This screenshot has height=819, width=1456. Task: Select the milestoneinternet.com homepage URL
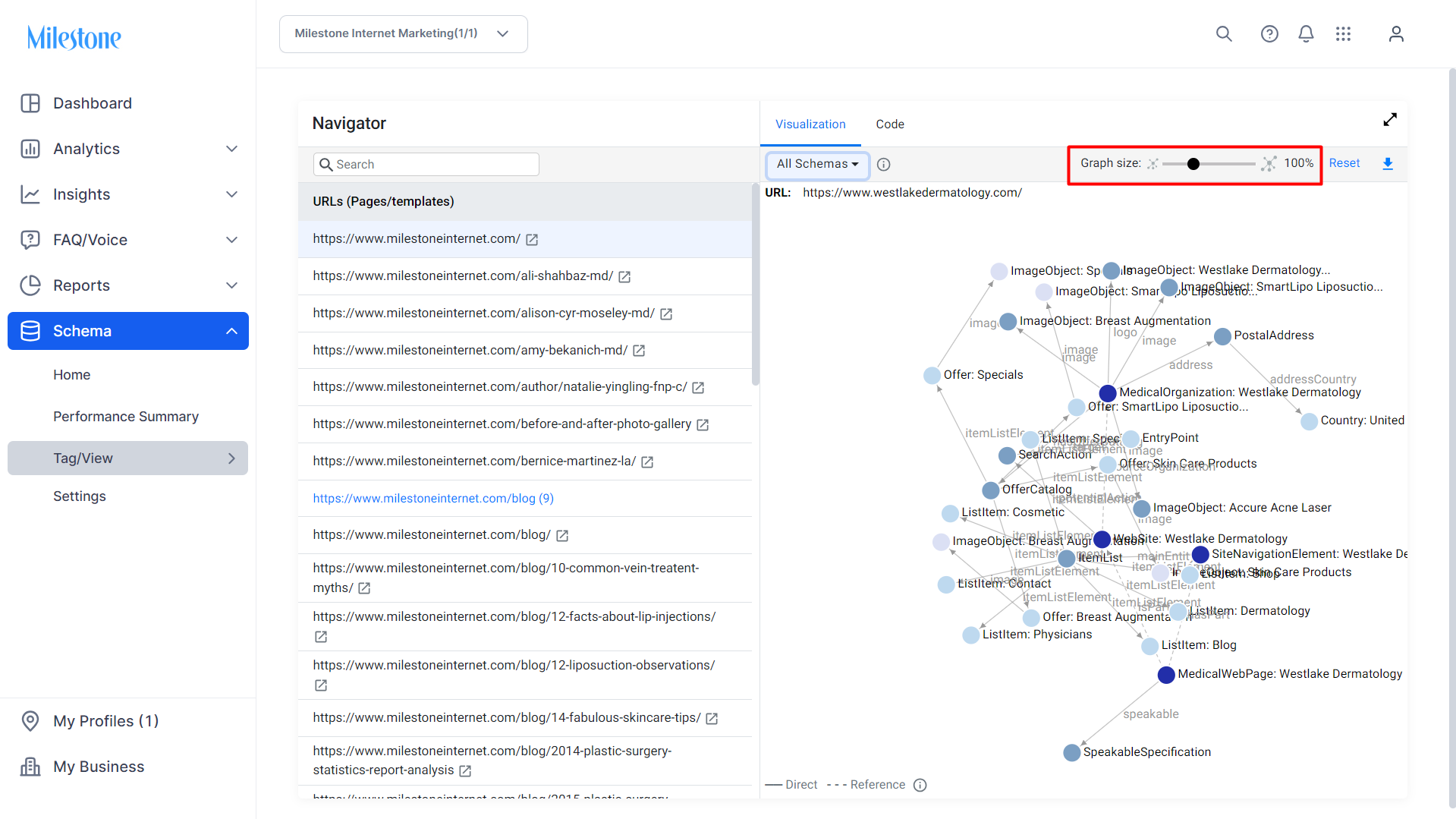click(x=417, y=239)
